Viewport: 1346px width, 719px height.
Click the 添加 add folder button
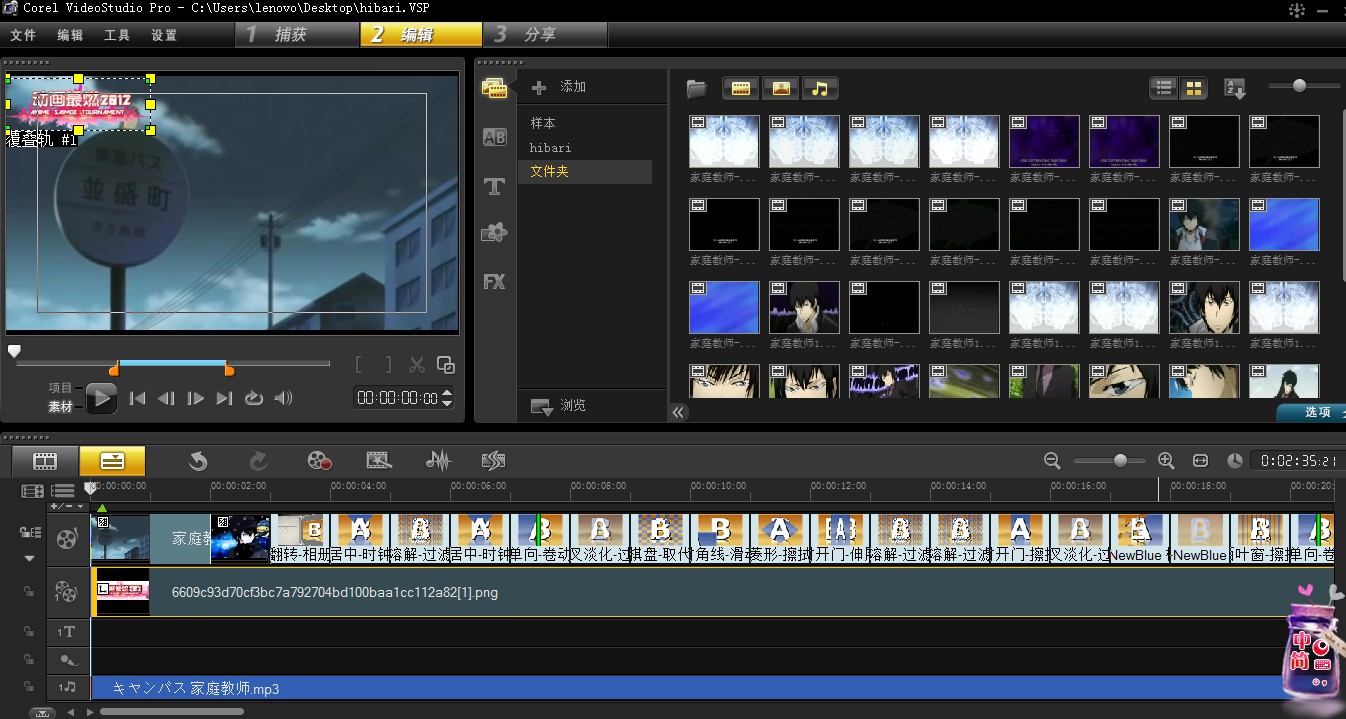[x=559, y=87]
